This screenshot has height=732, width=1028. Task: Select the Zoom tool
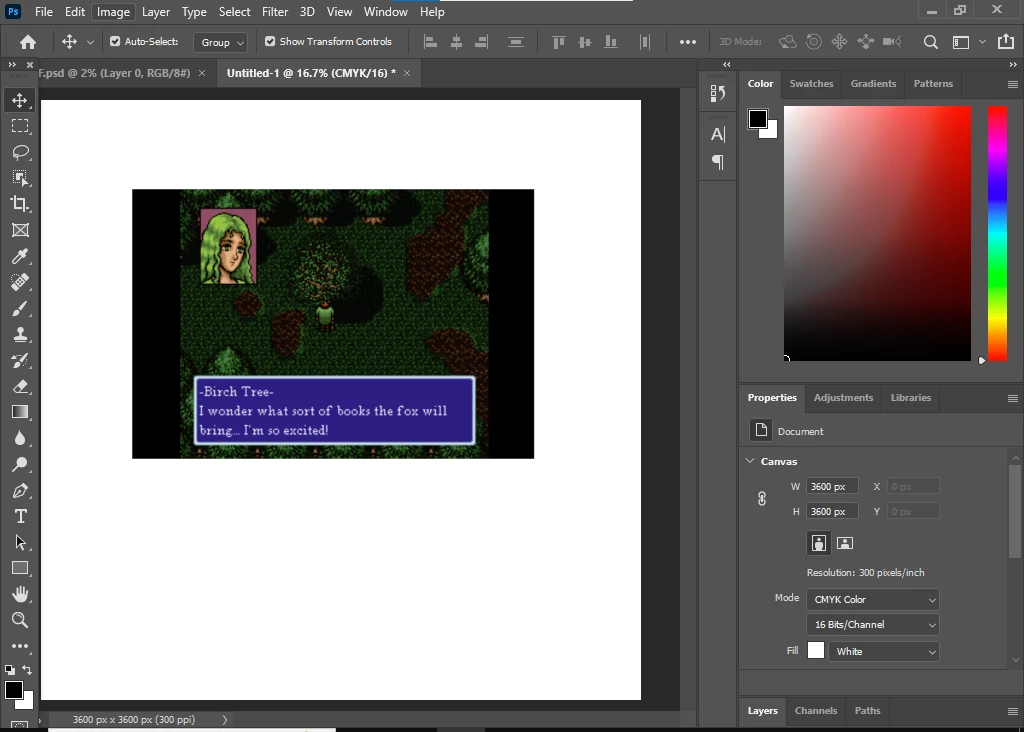click(x=20, y=620)
